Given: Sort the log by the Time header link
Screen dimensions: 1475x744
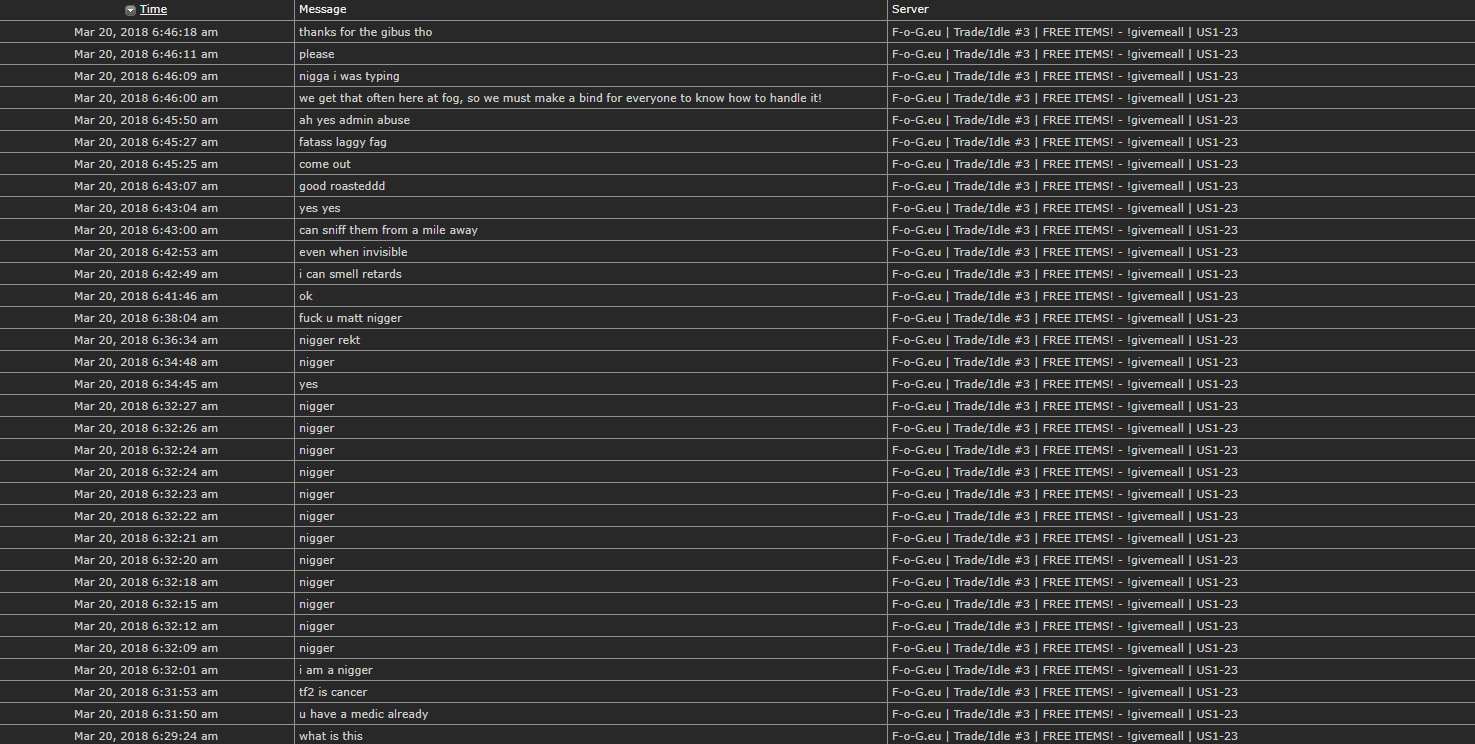Looking at the screenshot, I should [153, 9].
